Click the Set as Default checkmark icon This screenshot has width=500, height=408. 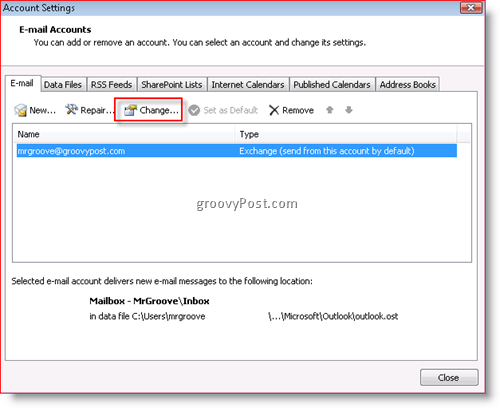194,110
